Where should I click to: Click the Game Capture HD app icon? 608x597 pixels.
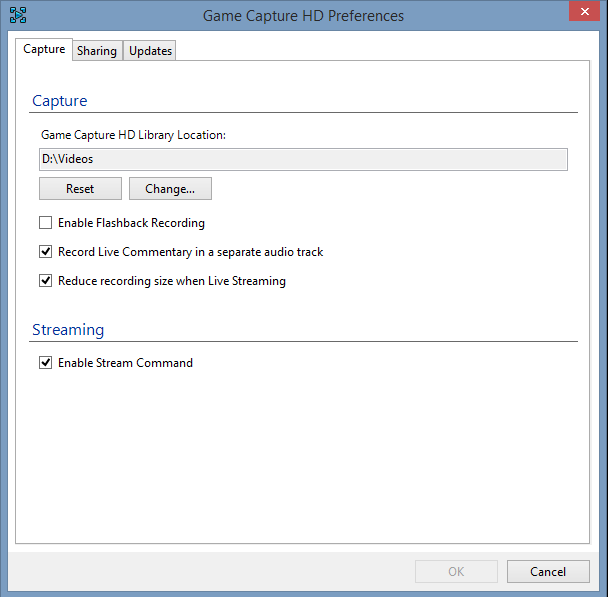coord(18,15)
